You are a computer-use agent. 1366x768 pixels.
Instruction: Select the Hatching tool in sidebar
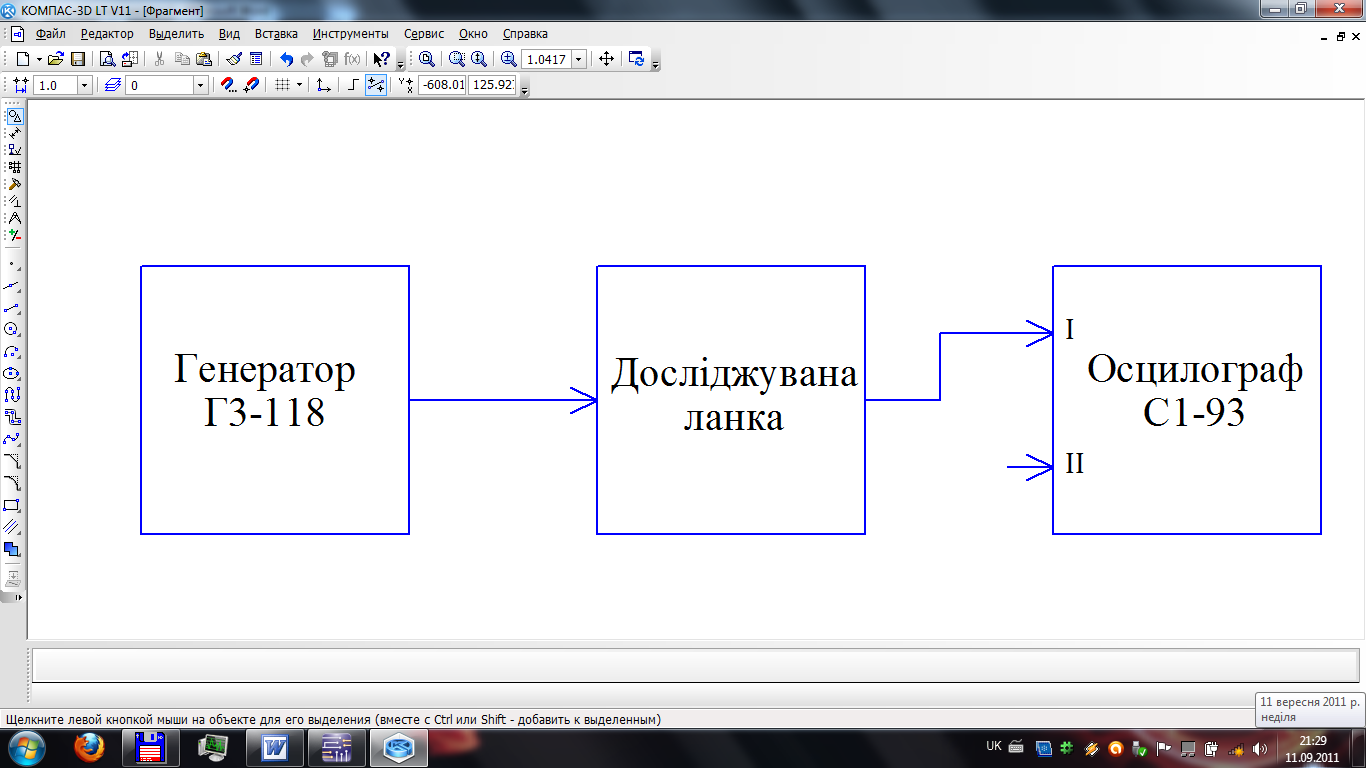coord(12,527)
